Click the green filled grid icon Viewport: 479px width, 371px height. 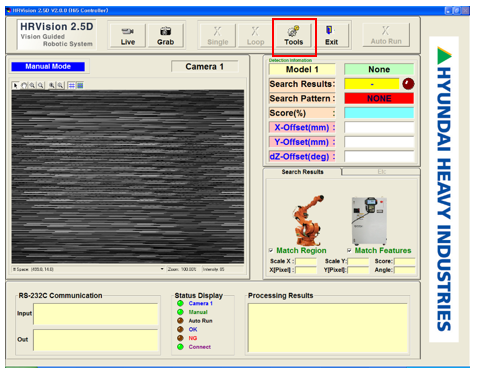coord(80,85)
